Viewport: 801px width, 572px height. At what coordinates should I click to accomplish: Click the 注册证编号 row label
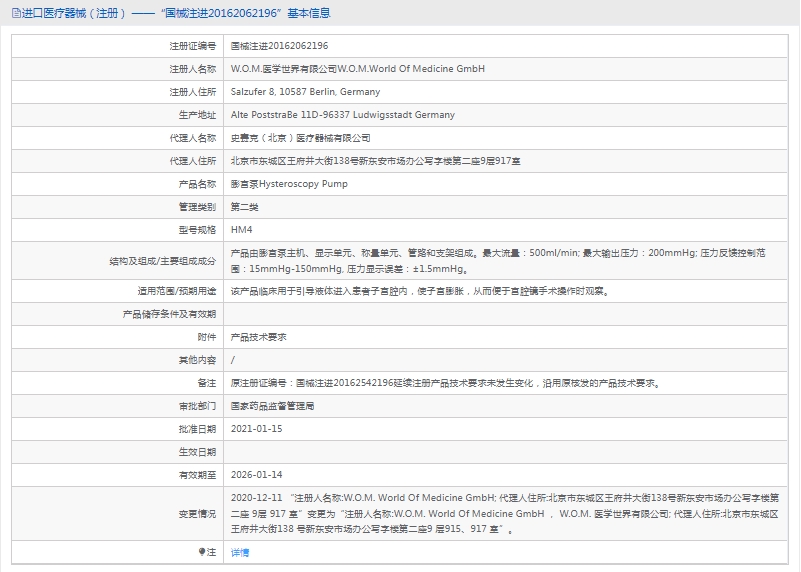[193, 46]
